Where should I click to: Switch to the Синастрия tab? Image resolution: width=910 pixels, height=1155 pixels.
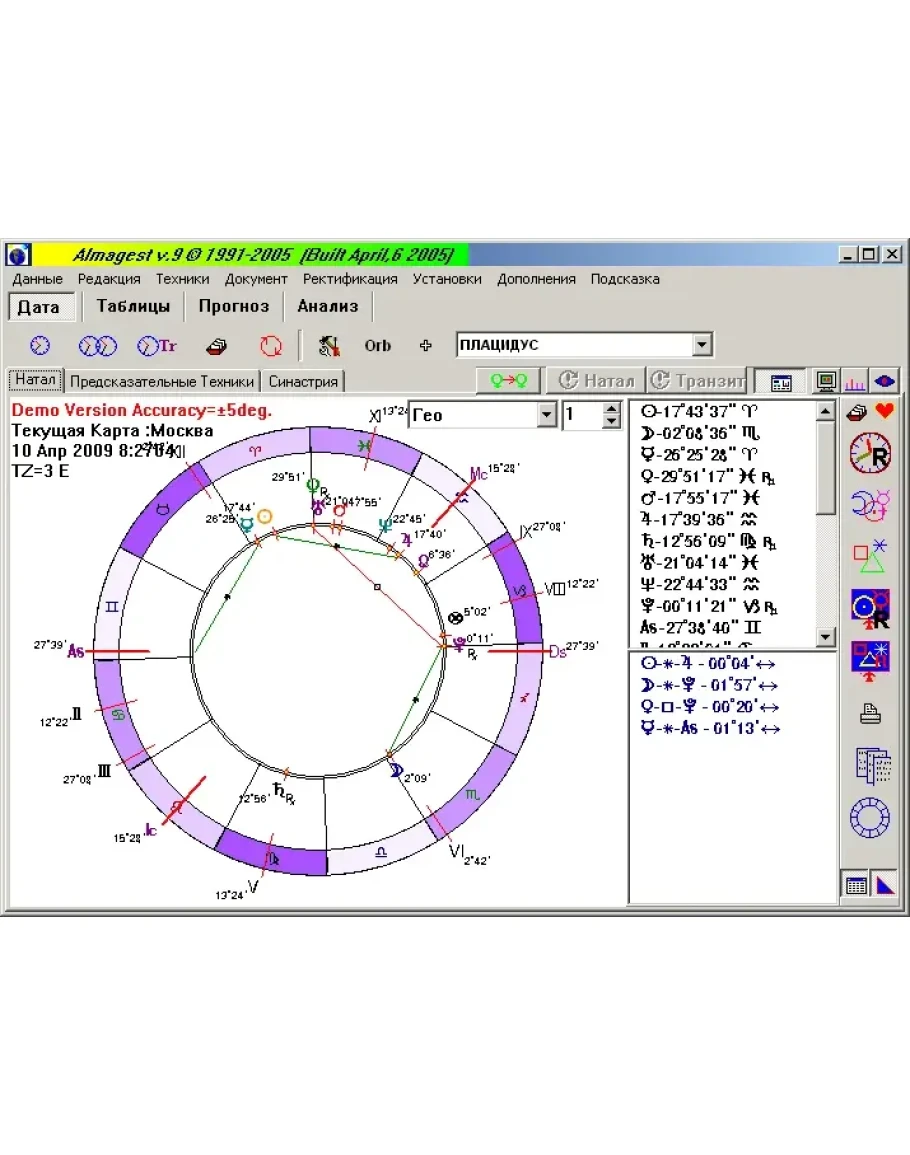(304, 381)
